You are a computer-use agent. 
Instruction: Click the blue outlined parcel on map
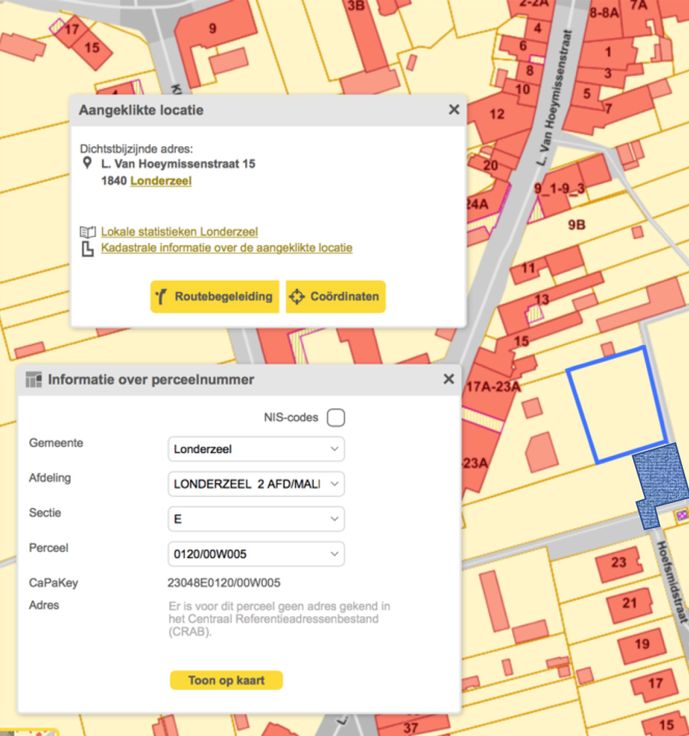point(616,405)
